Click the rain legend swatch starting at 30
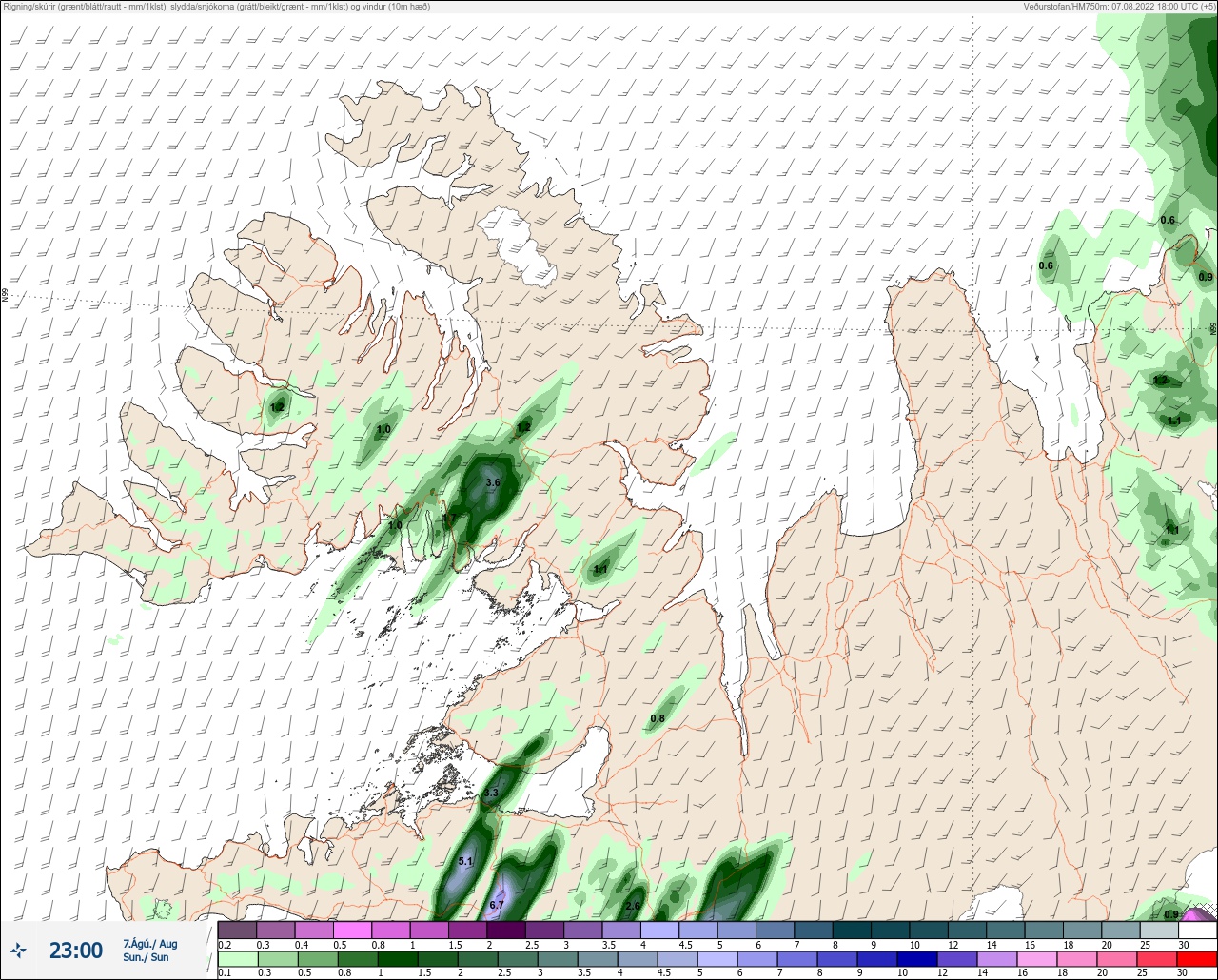1218x980 pixels. point(1199,959)
